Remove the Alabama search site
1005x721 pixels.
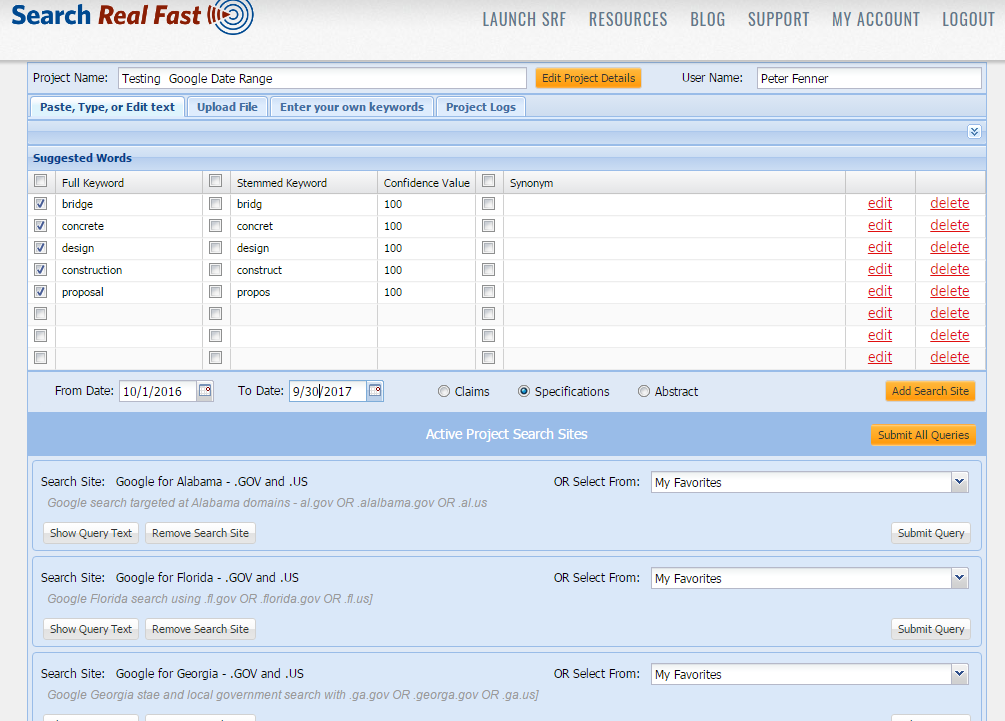200,533
